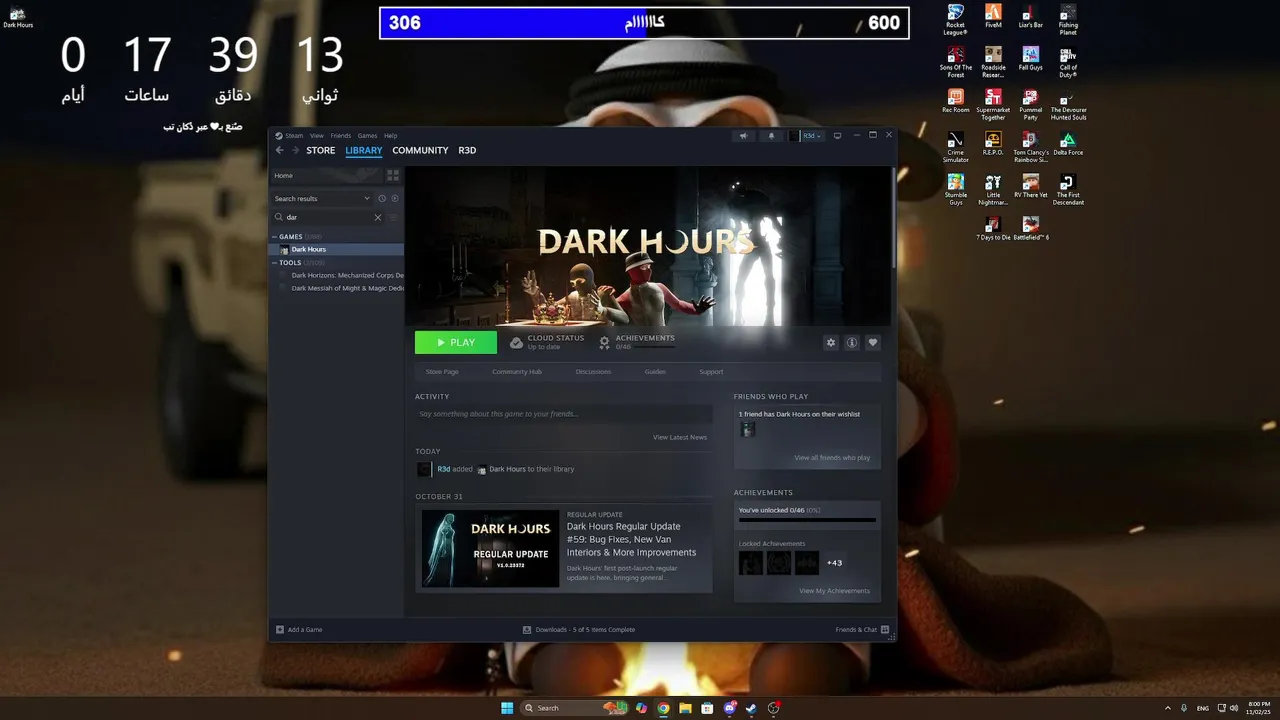Show hidden system tray icons chevron
This screenshot has width=1280, height=720.
coord(1168,708)
